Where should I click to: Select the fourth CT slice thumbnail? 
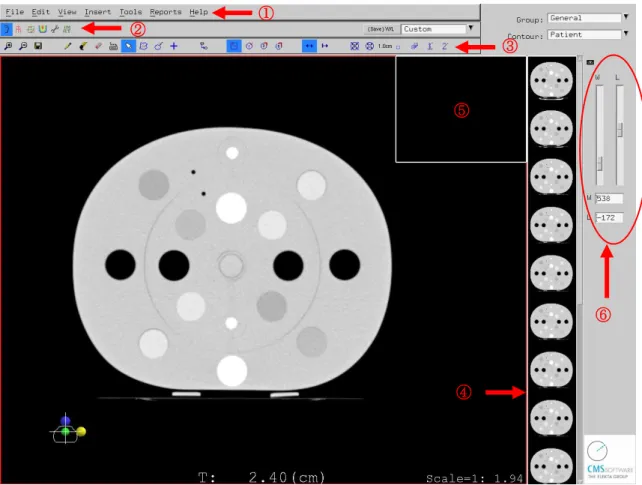pyautogui.click(x=551, y=225)
